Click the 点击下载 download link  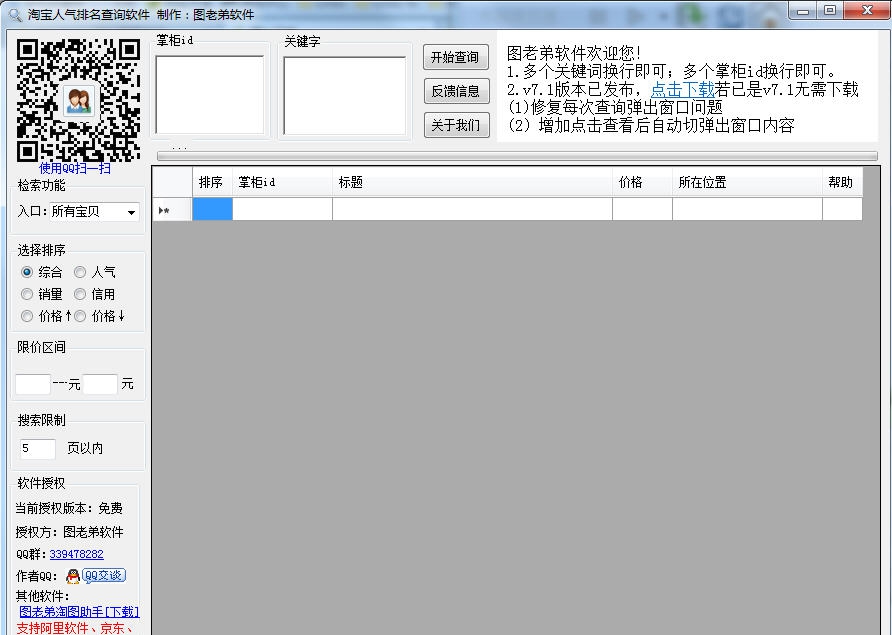(x=682, y=89)
